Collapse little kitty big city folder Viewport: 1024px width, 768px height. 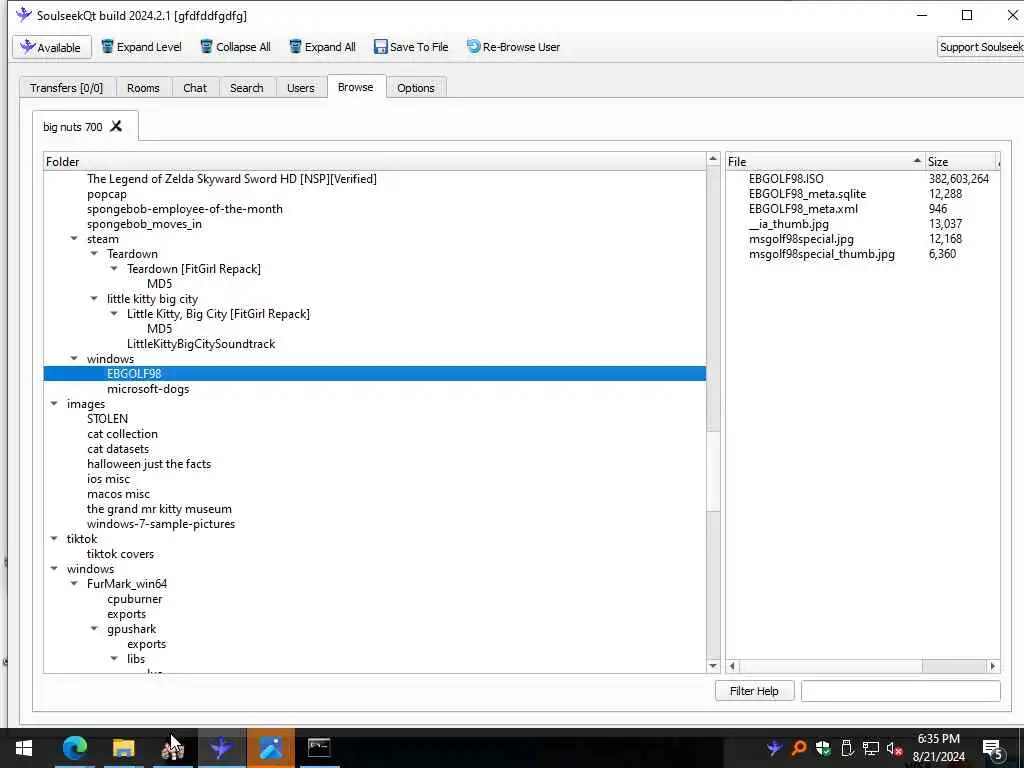point(94,299)
